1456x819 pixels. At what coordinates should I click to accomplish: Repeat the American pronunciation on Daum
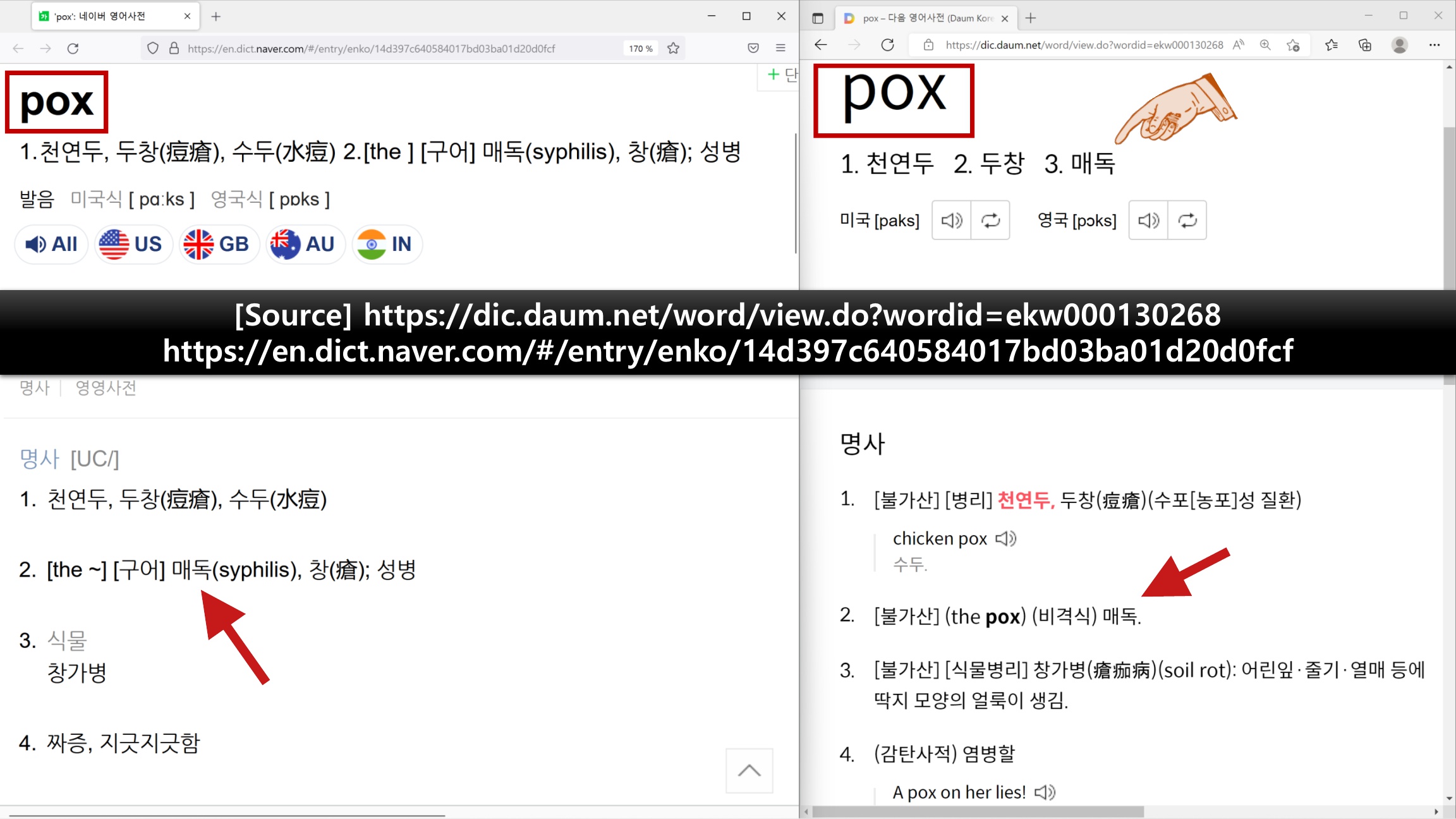[x=990, y=220]
